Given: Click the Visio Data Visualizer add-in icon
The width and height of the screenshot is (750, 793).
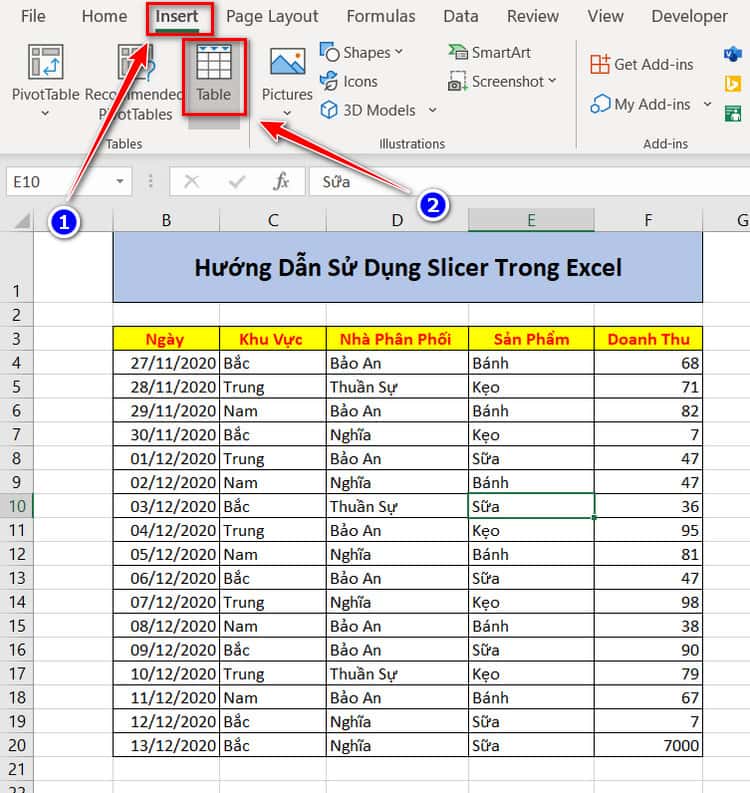Looking at the screenshot, I should 733,54.
